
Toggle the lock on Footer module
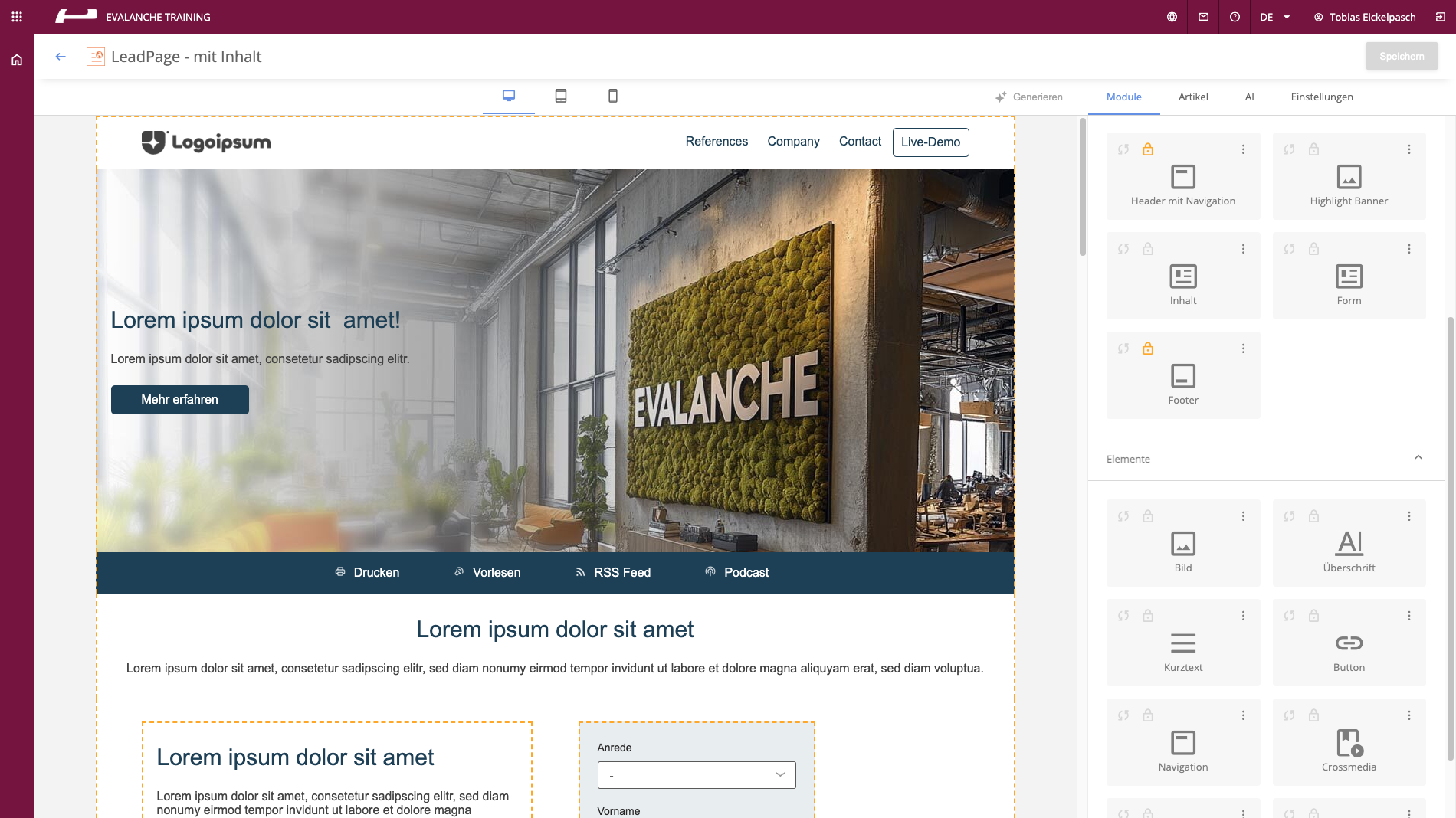pyautogui.click(x=1148, y=348)
